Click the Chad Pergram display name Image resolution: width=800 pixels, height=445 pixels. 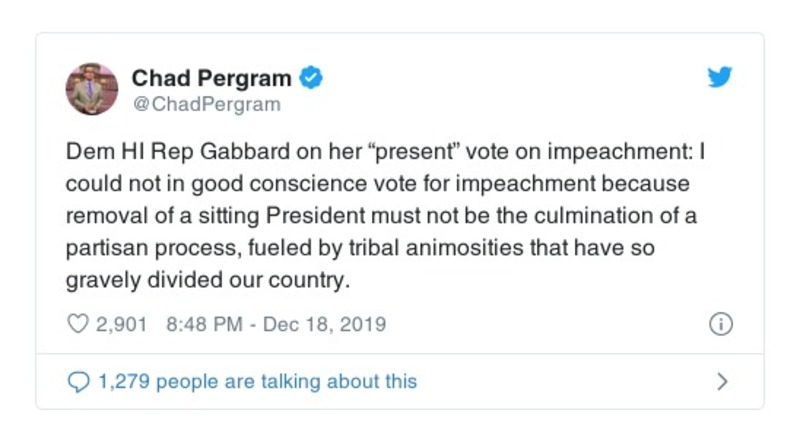coord(211,77)
